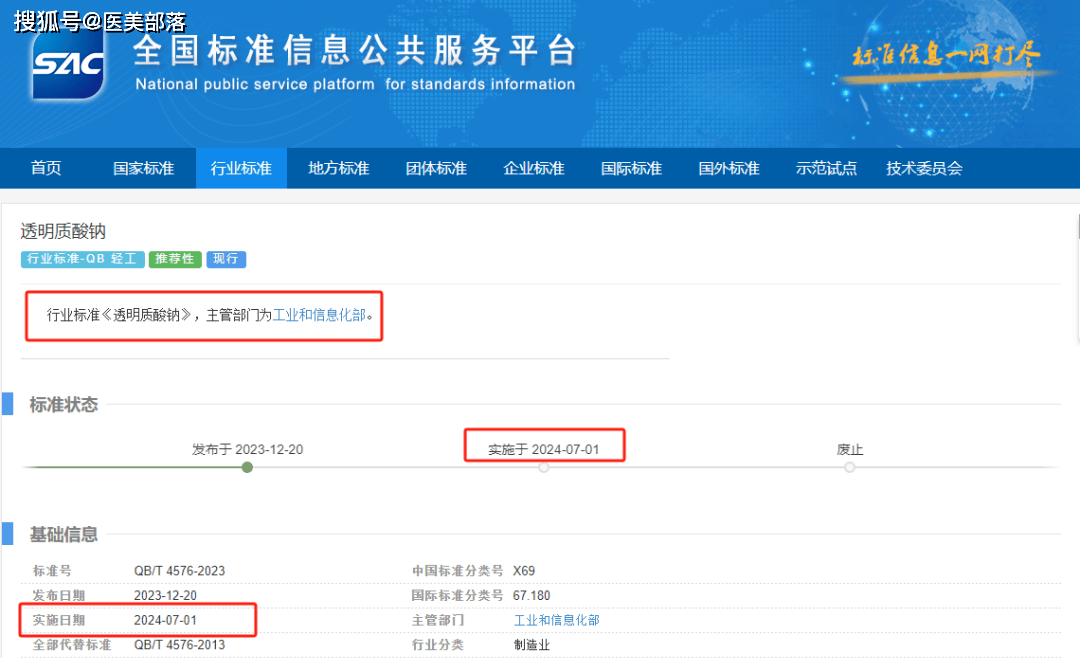
Task: Open 技术委员会 navigation item
Action: point(924,168)
